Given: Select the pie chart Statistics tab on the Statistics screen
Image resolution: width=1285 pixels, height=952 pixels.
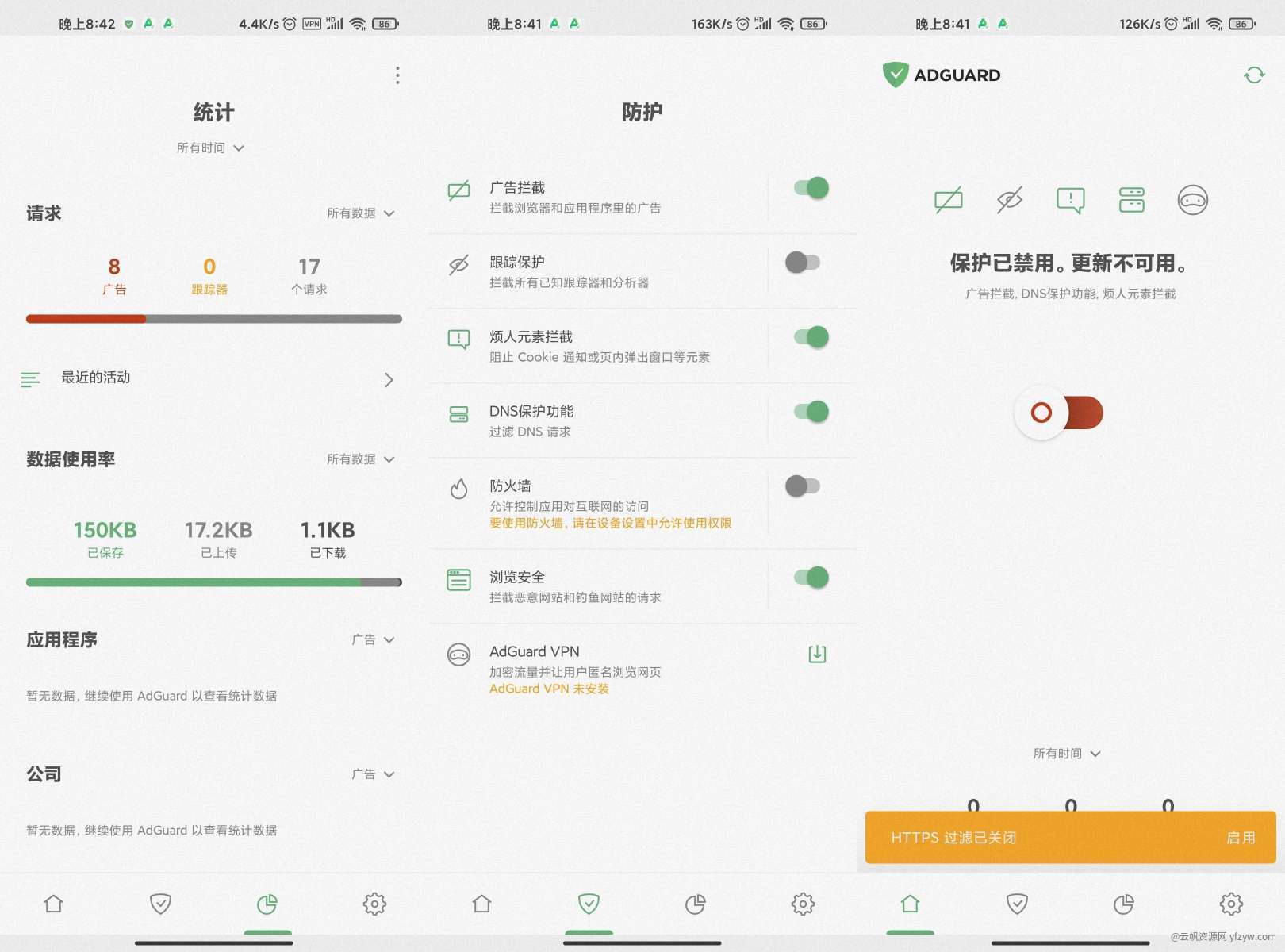Looking at the screenshot, I should click(267, 904).
